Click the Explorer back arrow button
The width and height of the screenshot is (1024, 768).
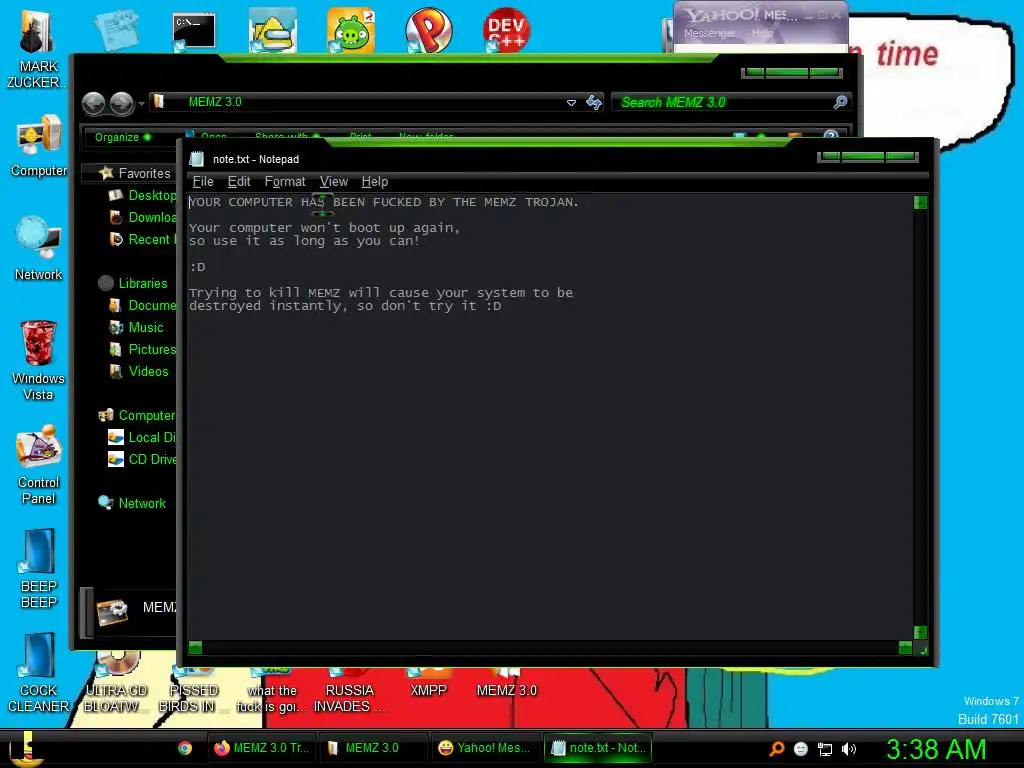(x=93, y=103)
